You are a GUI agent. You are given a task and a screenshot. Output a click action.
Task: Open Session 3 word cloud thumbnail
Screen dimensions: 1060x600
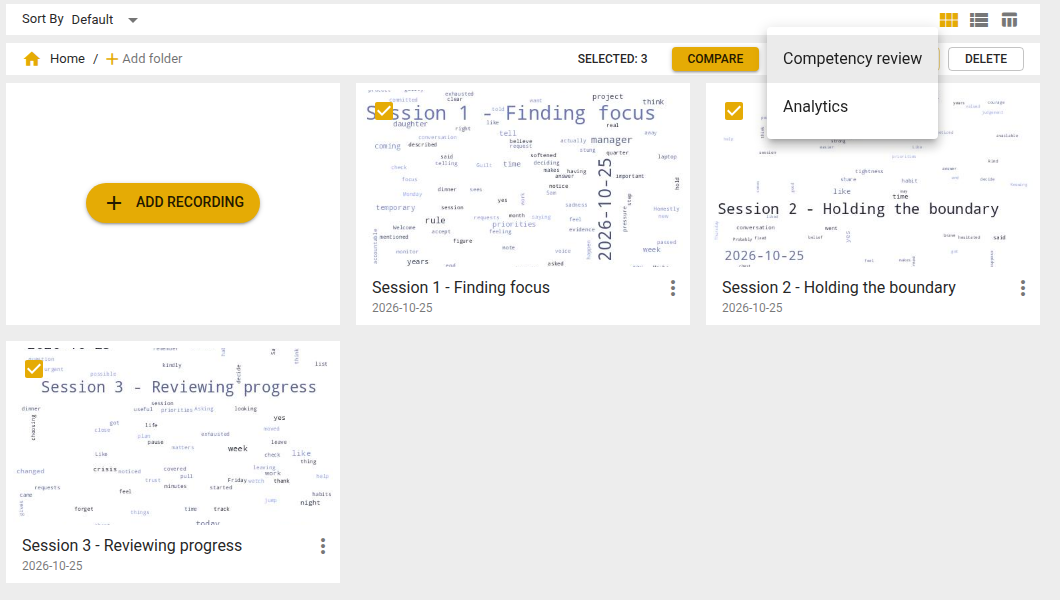click(x=173, y=433)
